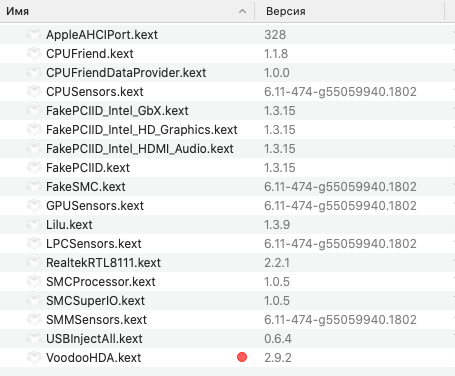Select the file name Lilu.kext
The height and width of the screenshot is (376, 455).
[x=69, y=225]
